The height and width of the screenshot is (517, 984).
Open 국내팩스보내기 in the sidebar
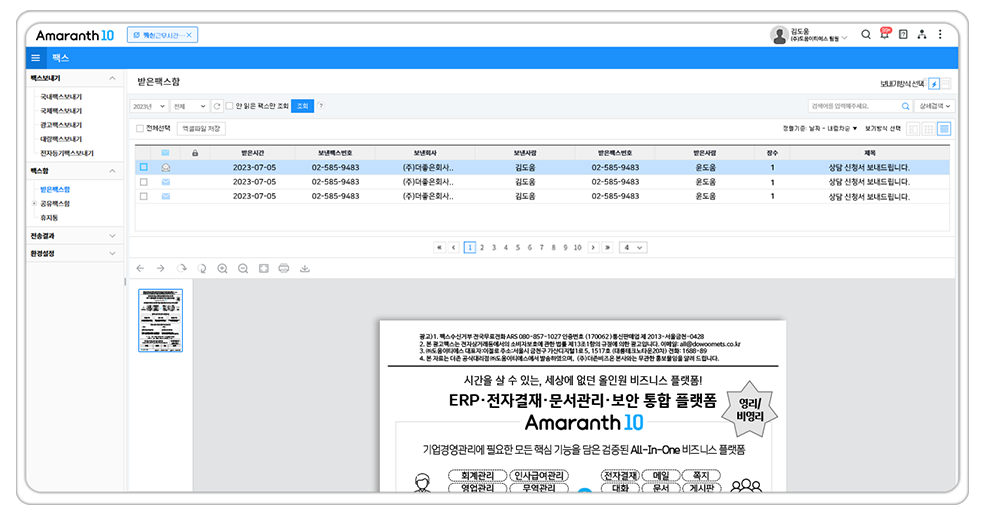coord(62,97)
